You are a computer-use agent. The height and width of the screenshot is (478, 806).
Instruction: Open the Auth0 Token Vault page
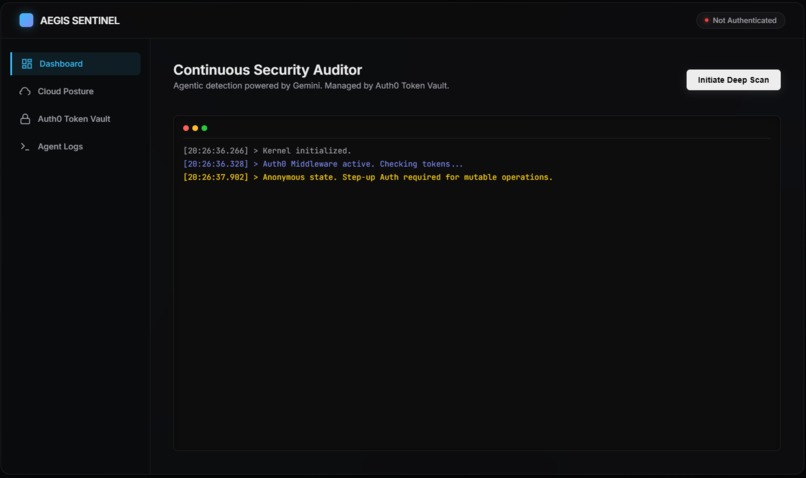(x=76, y=119)
